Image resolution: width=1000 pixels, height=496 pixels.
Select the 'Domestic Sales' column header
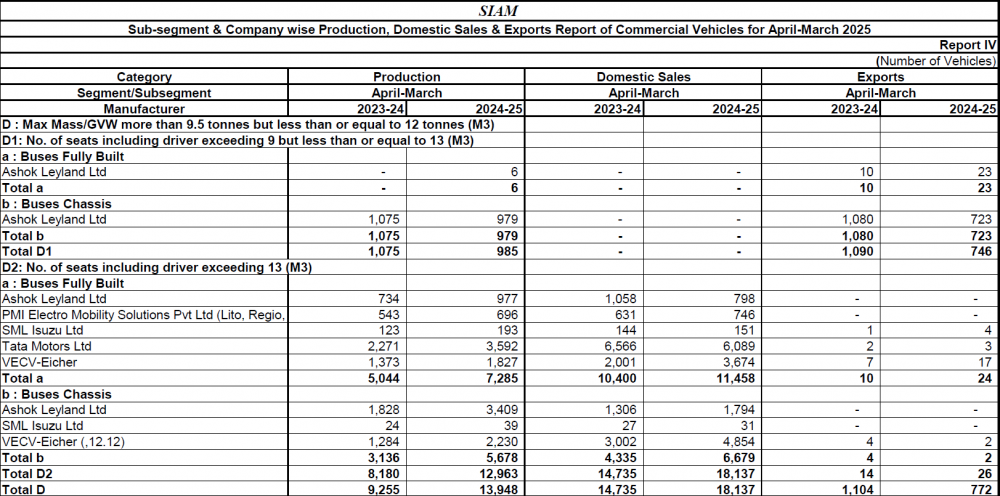pos(643,77)
